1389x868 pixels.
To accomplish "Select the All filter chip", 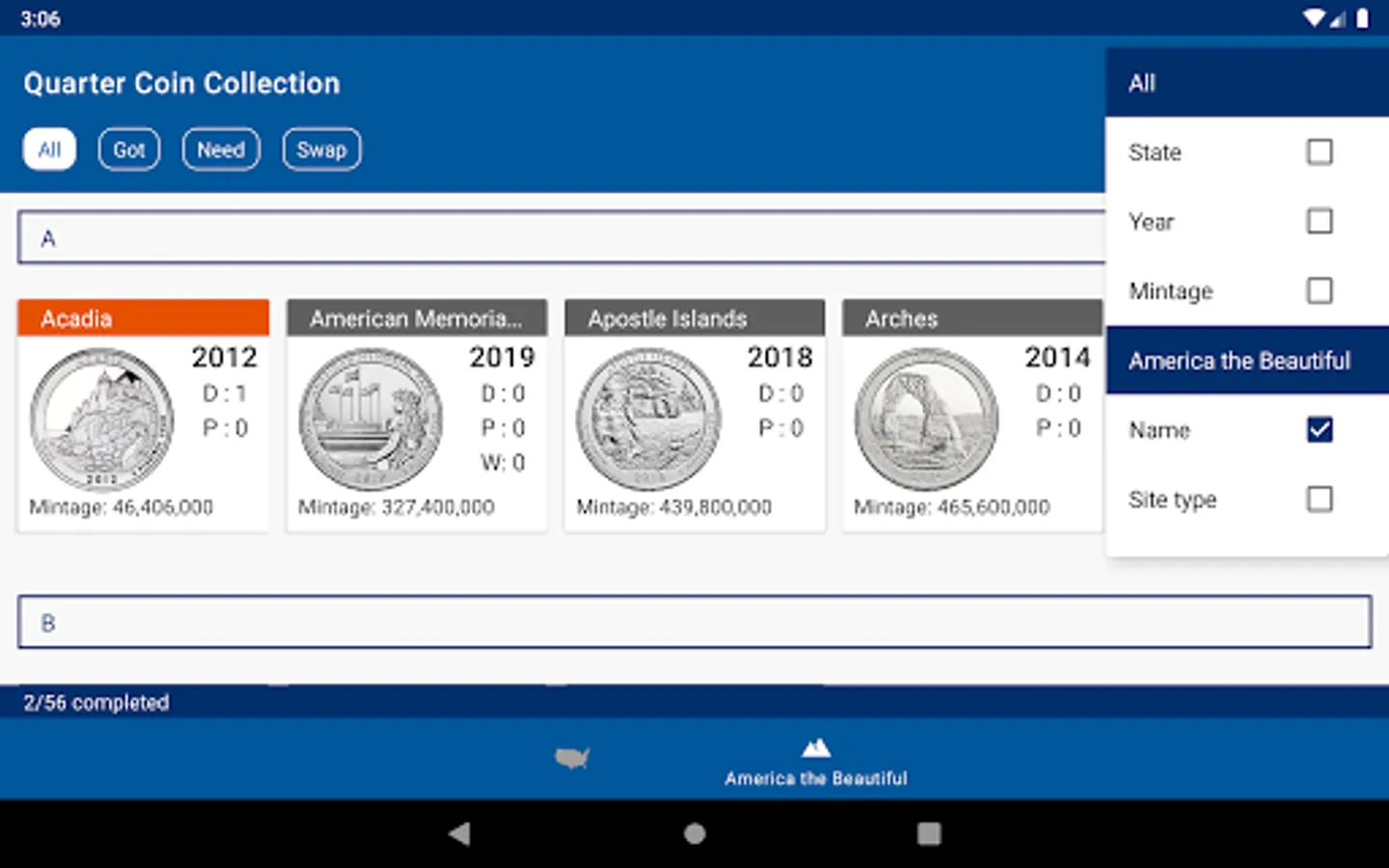I will click(49, 149).
